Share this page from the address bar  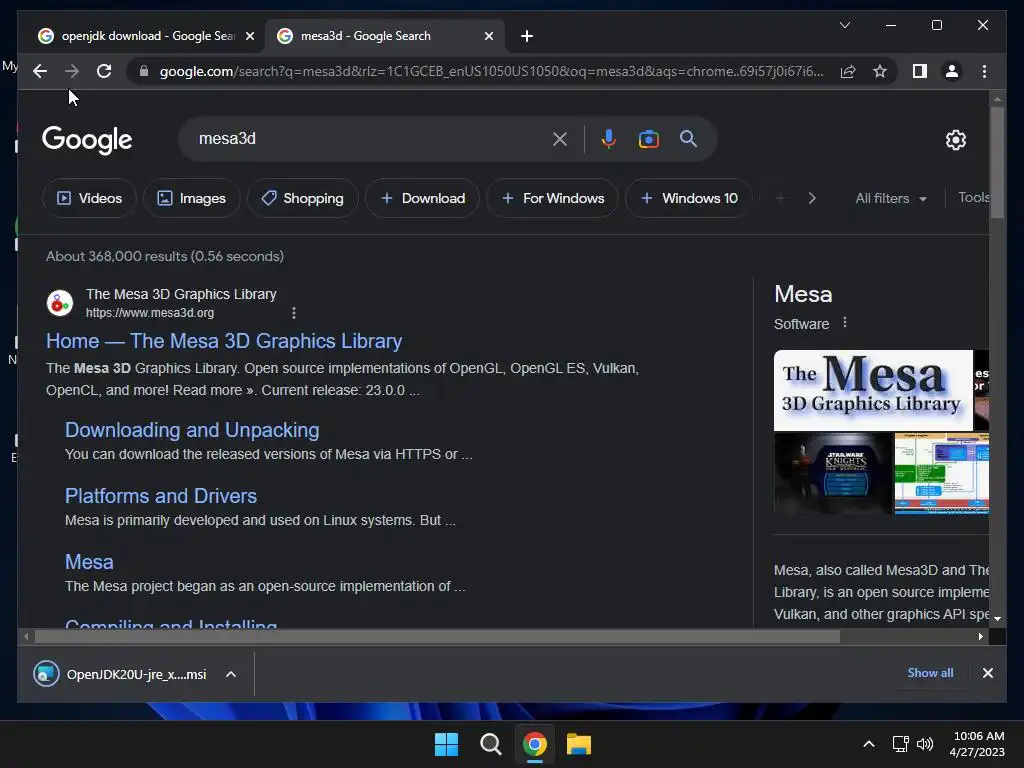[x=848, y=71]
